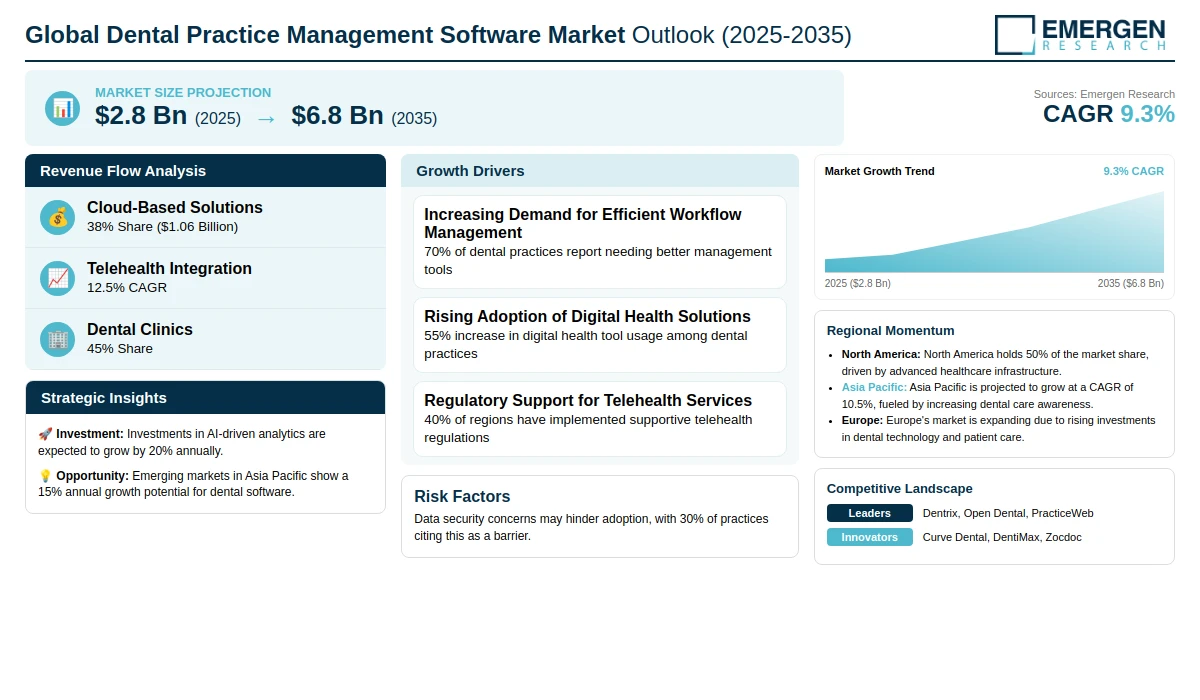
Task: Click the Market Growth Trend area chart
Action: coord(994,234)
